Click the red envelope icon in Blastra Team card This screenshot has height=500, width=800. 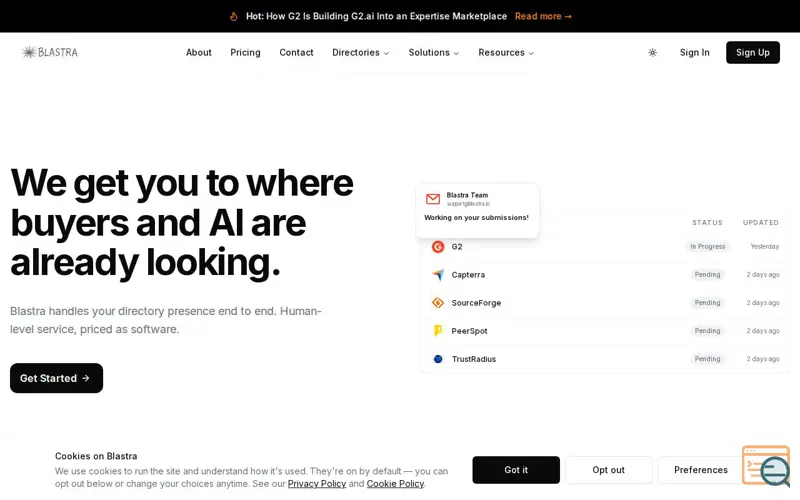(433, 199)
